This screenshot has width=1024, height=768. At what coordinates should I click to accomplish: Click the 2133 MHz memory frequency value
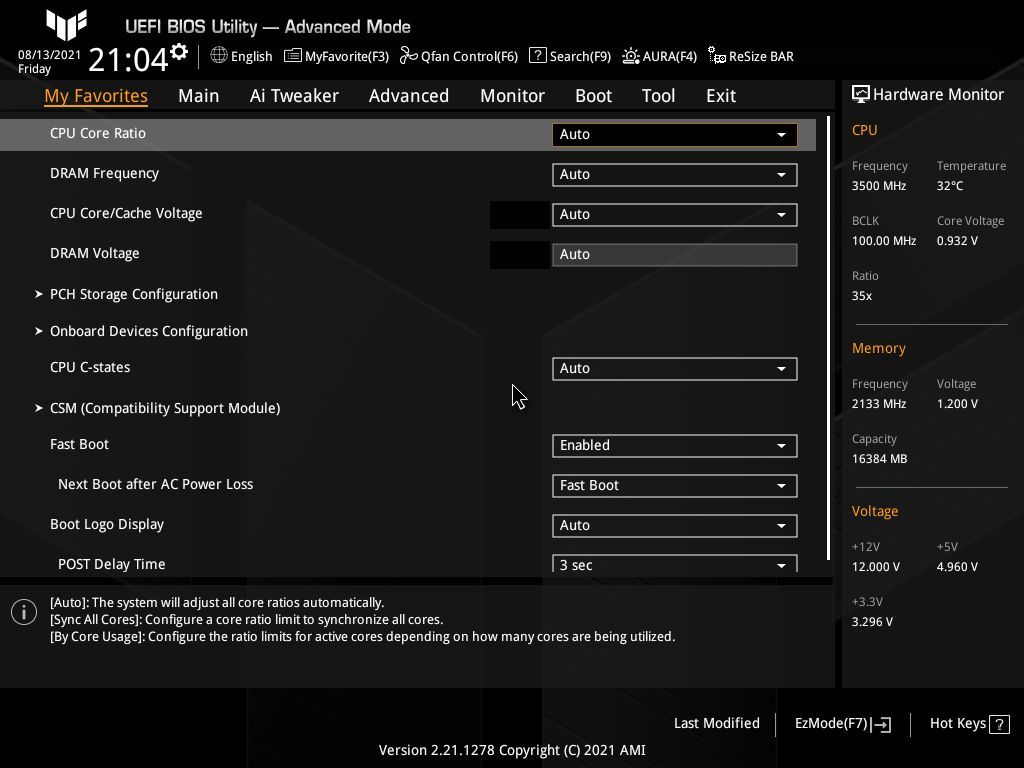tap(879, 404)
